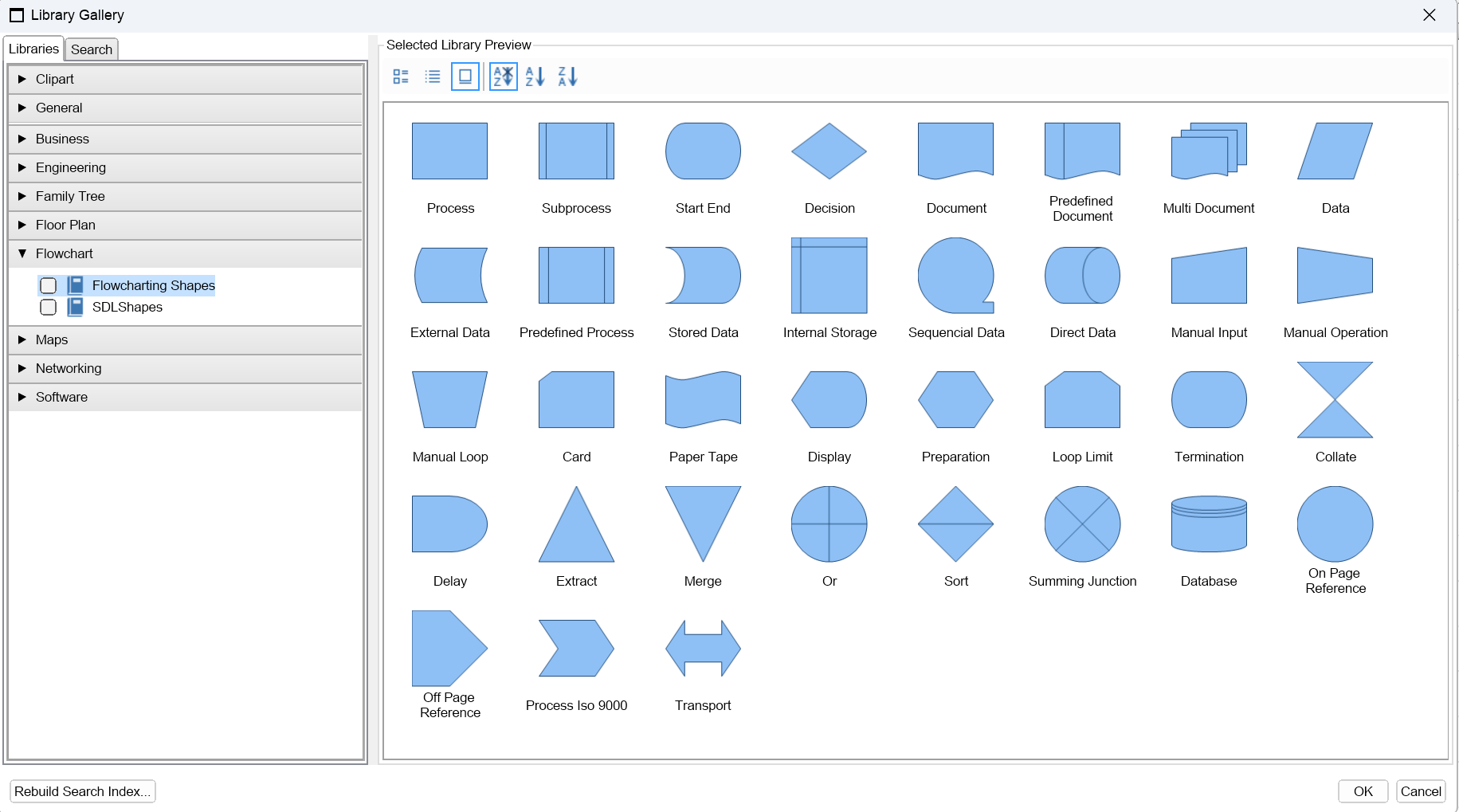Select the Summing Junction shape thumbnail
Image resolution: width=1459 pixels, height=812 pixels.
point(1082,524)
